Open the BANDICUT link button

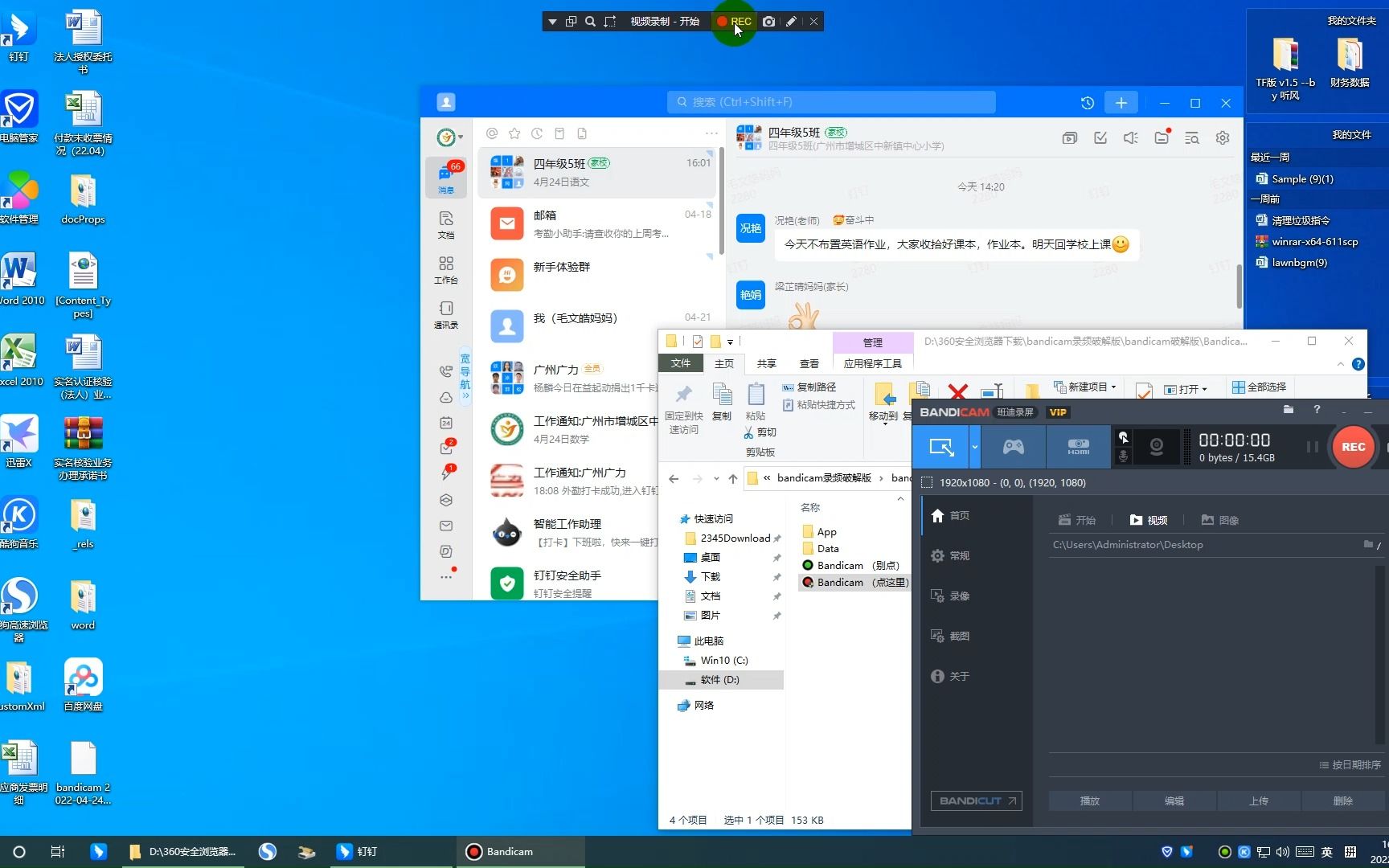(x=977, y=801)
